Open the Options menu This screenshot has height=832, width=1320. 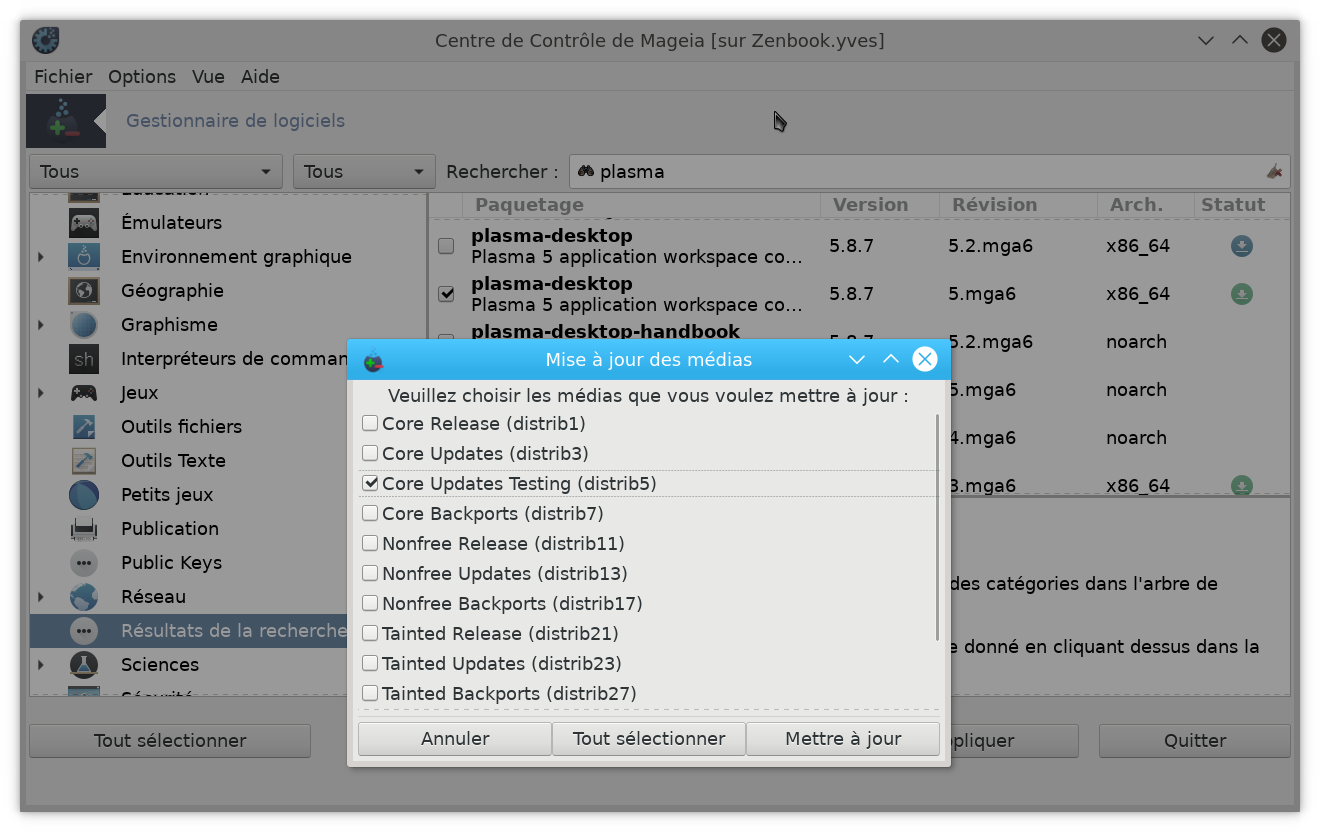[x=142, y=77]
